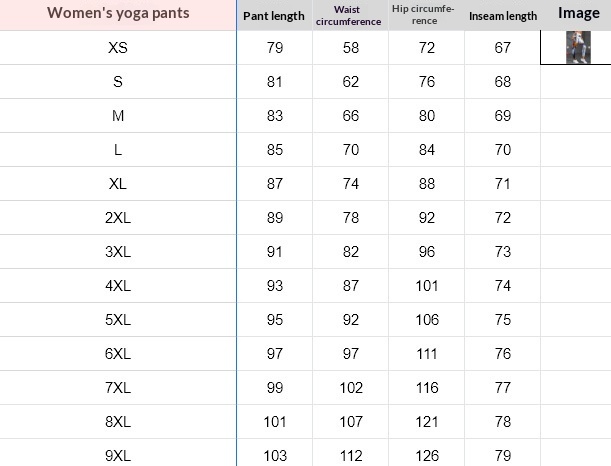The height and width of the screenshot is (466, 611).
Task: Select S waist circumference cell showing 62
Action: [350, 82]
